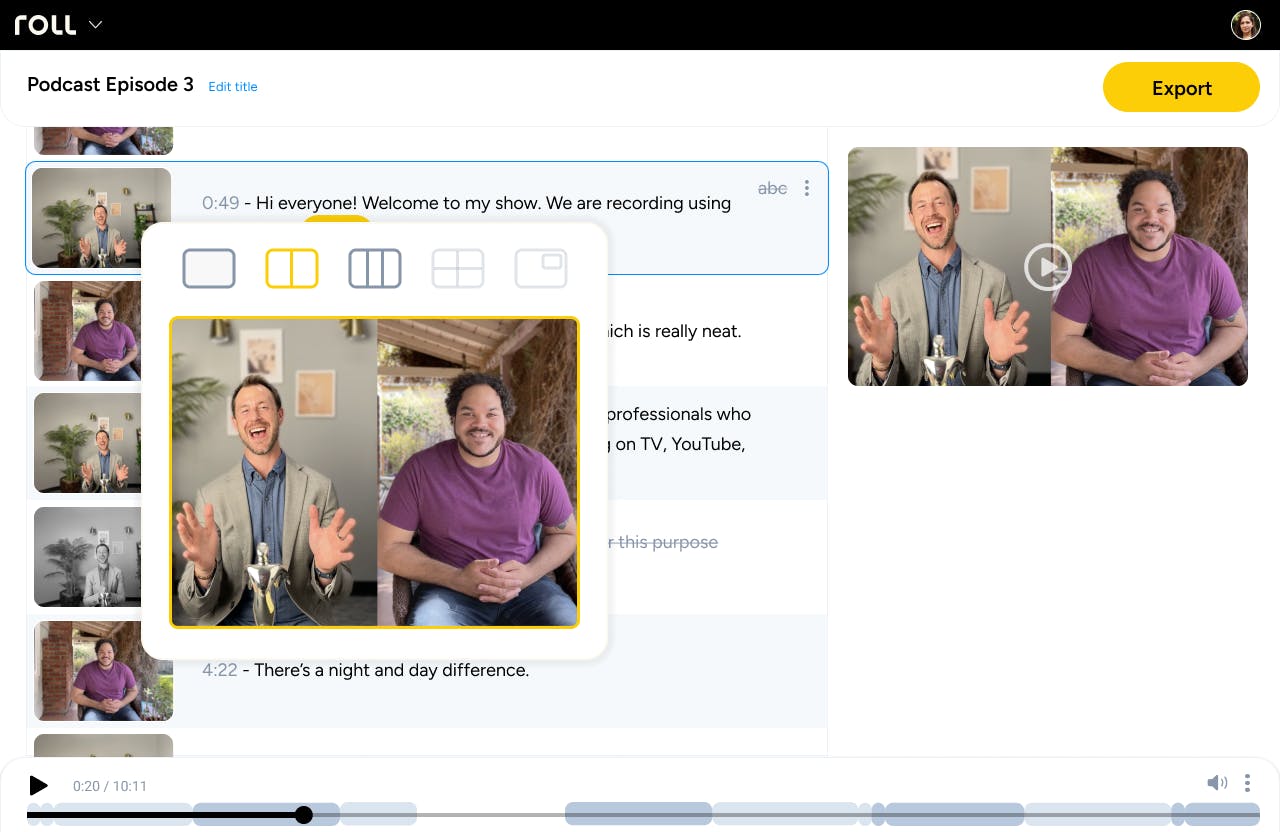This screenshot has height=832, width=1280.
Task: Click the 4:22 timestamp text
Action: pos(220,670)
